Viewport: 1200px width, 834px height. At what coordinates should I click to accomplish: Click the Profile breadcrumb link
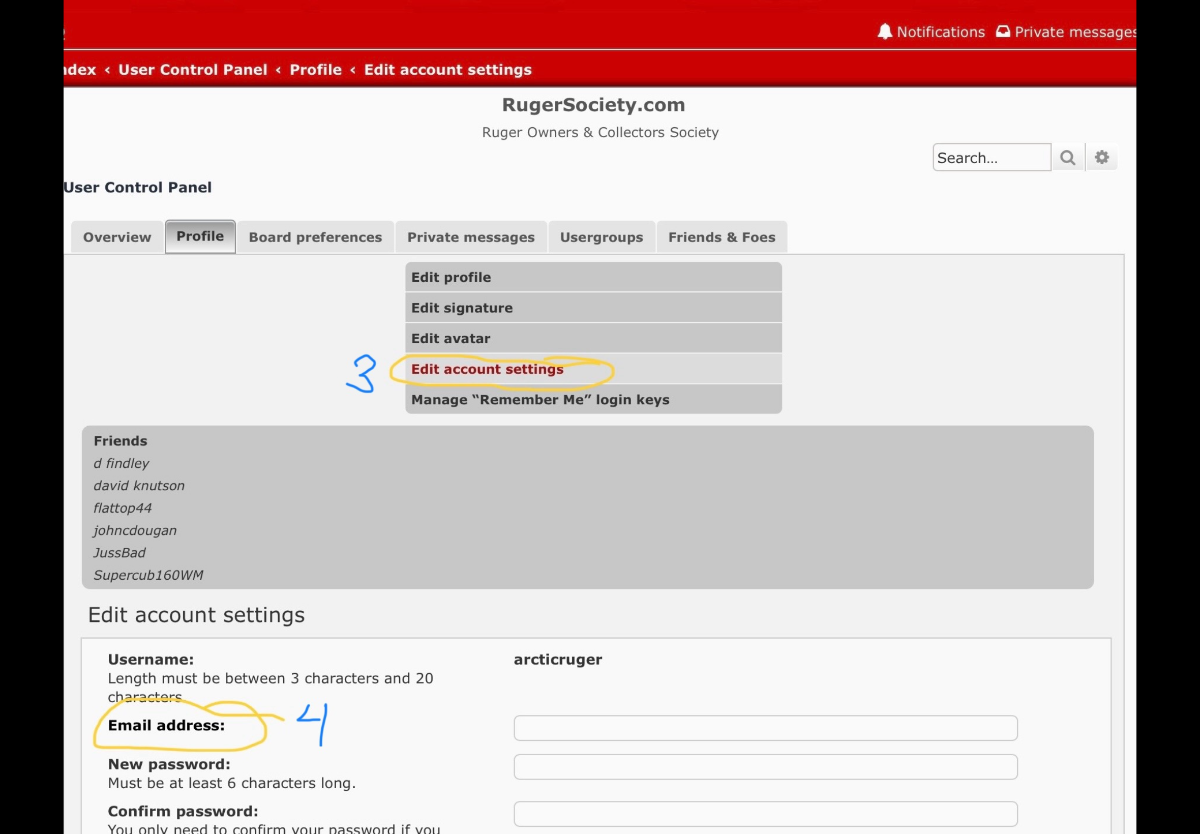click(315, 70)
